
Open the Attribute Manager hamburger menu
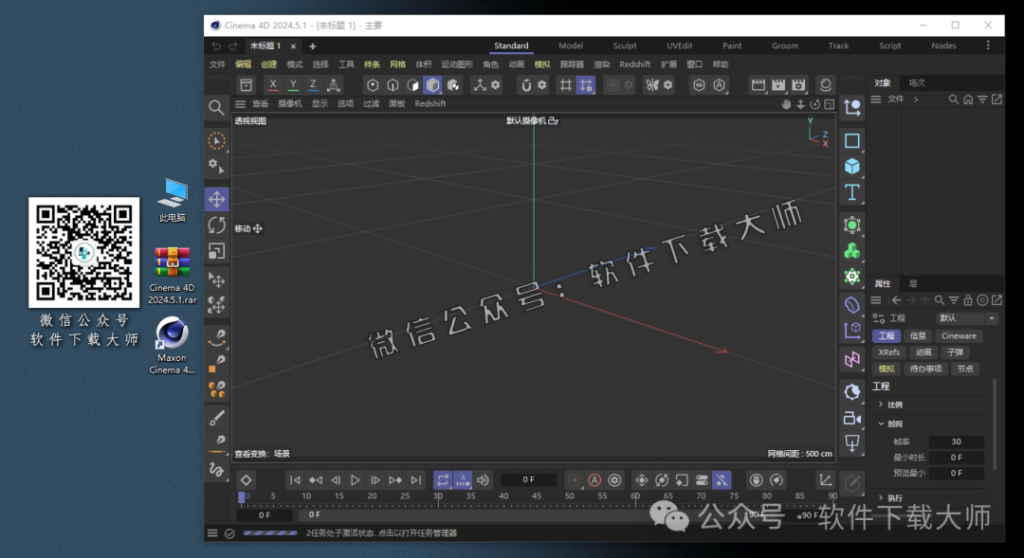click(x=876, y=300)
